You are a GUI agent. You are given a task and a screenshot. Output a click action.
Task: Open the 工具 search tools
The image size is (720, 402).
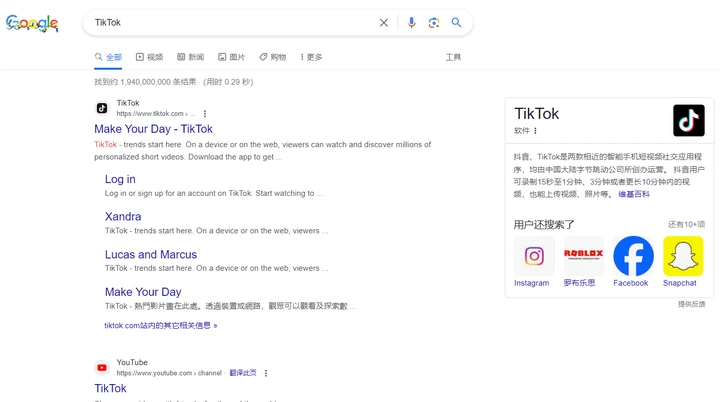pos(453,57)
